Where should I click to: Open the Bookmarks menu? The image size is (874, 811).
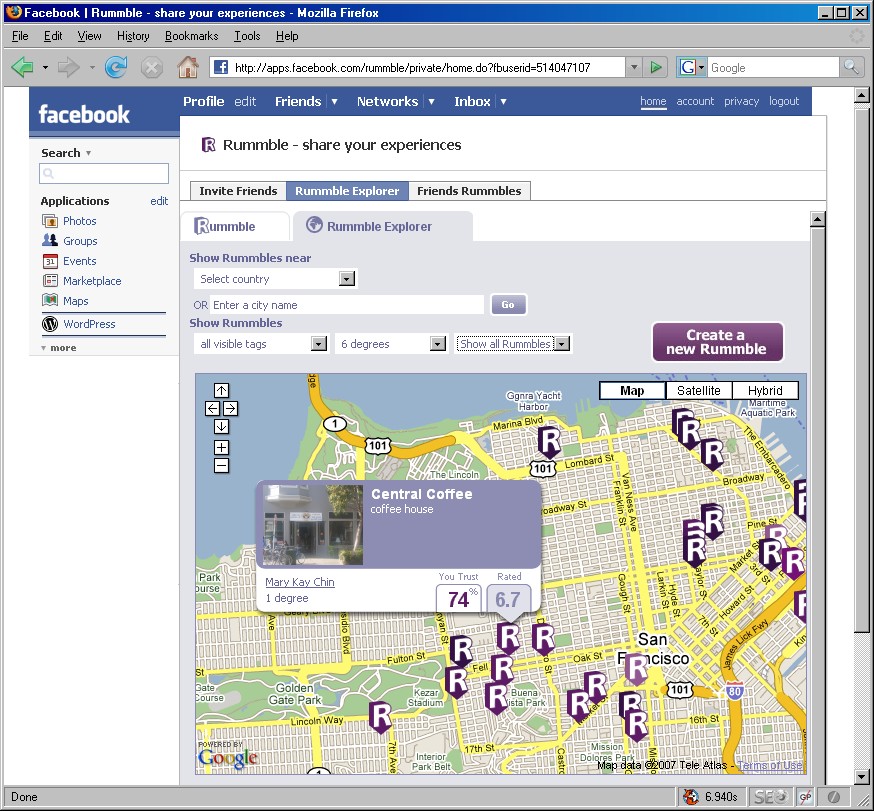[191, 36]
